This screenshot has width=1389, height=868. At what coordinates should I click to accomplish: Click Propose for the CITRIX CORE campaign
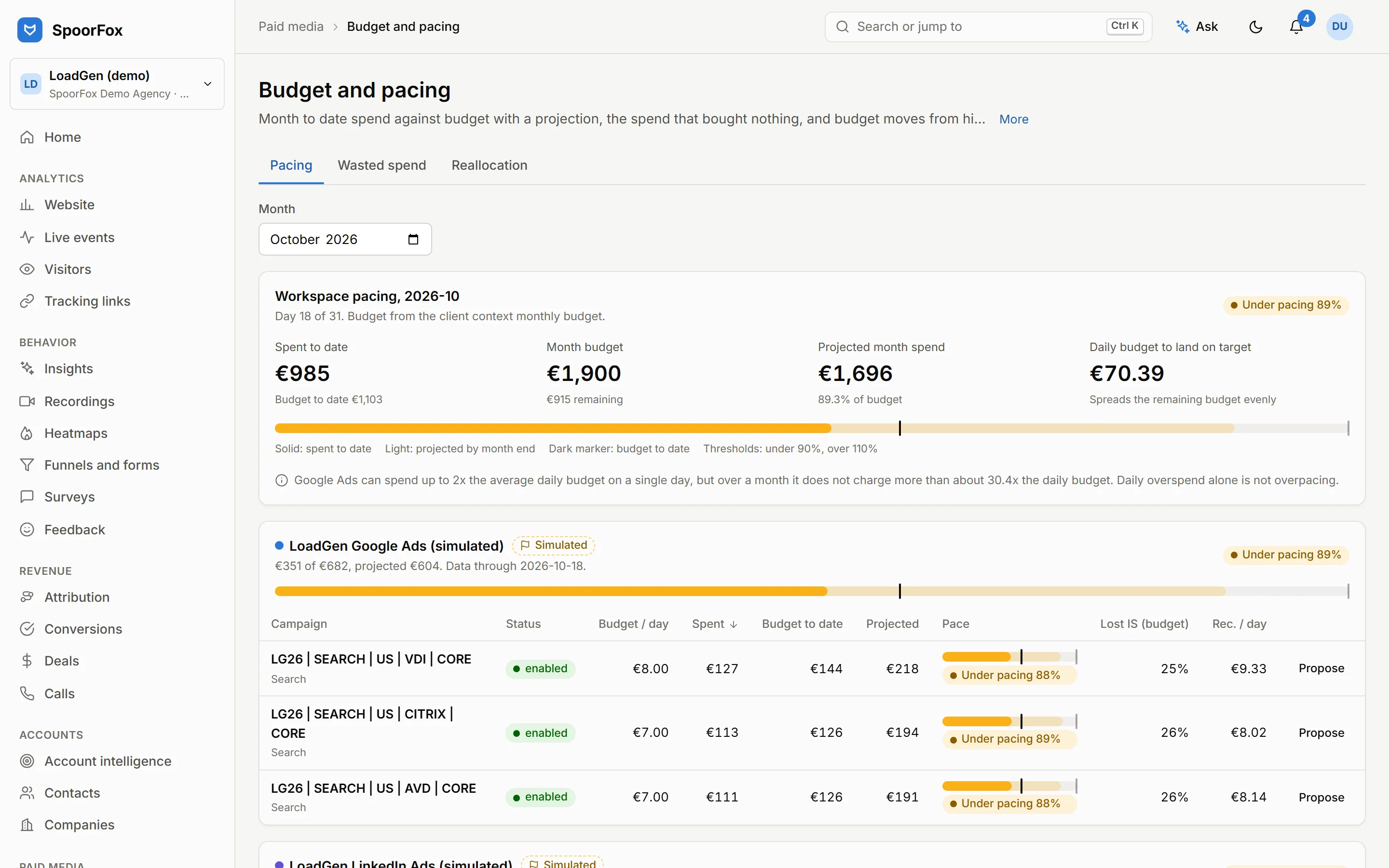click(1321, 733)
